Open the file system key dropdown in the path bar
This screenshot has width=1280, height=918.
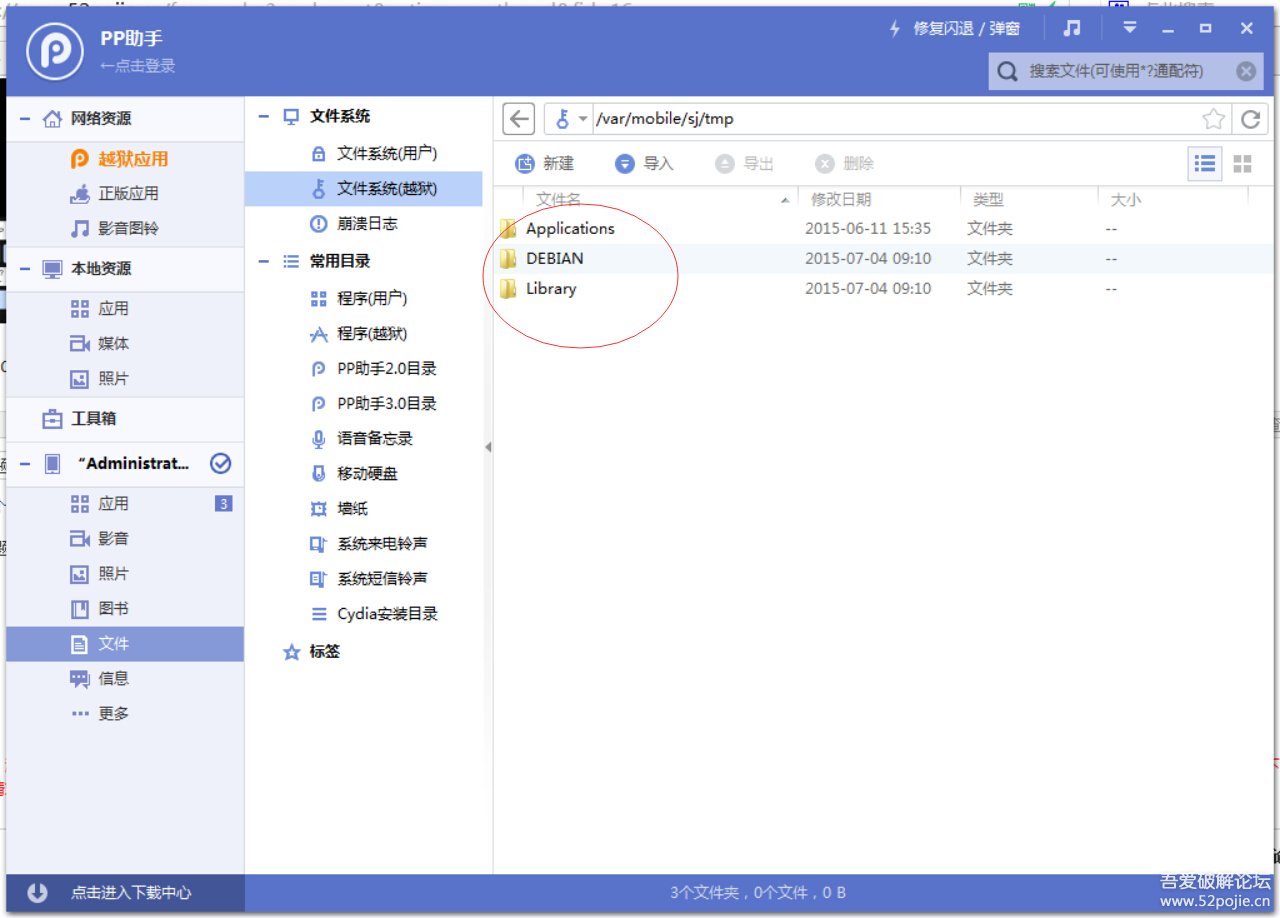(x=570, y=119)
